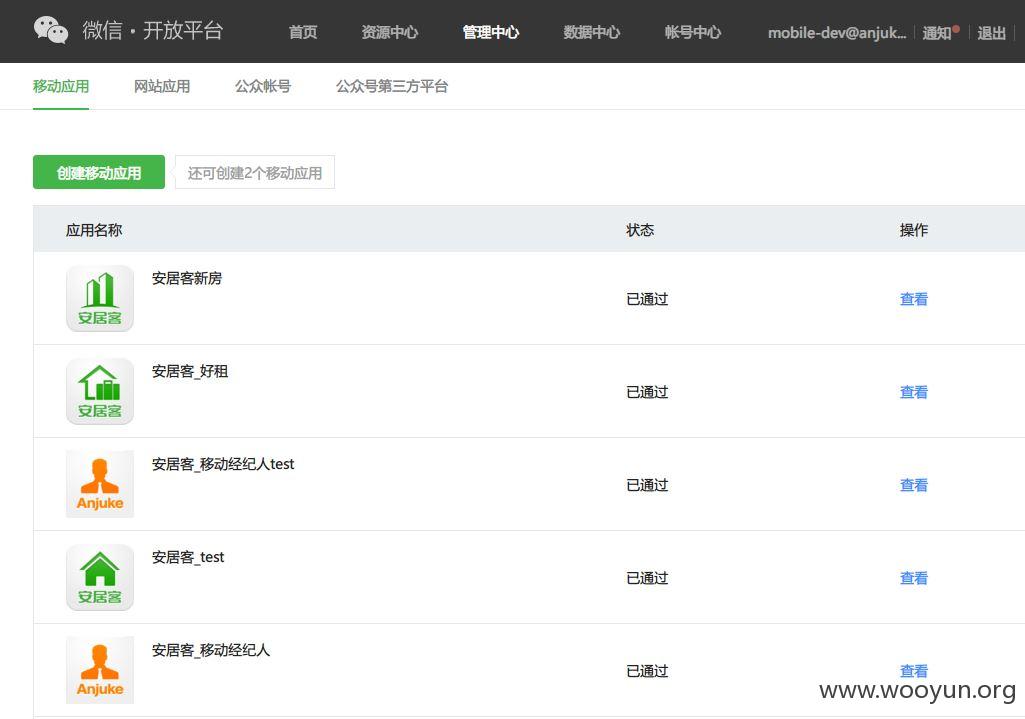Open 管理中心 in the top navigation
The image size is (1025, 719).
pyautogui.click(x=491, y=32)
